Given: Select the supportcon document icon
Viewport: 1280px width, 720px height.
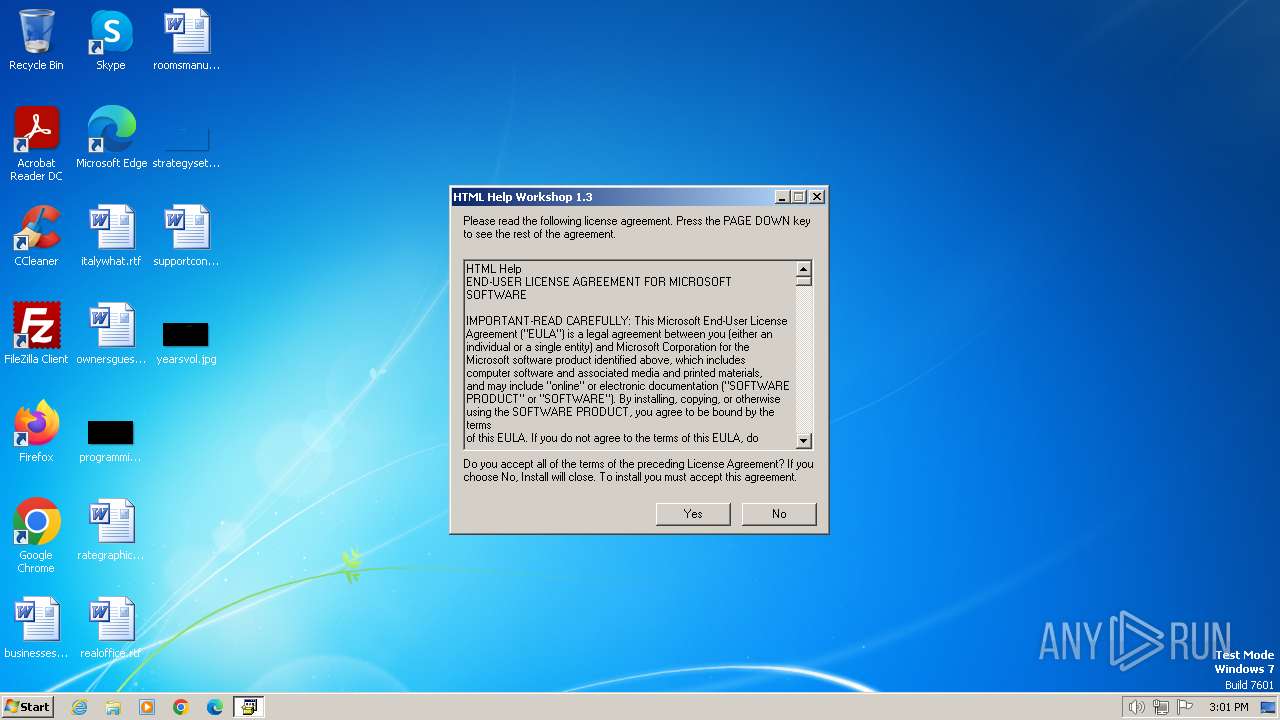Looking at the screenshot, I should pos(186,236).
